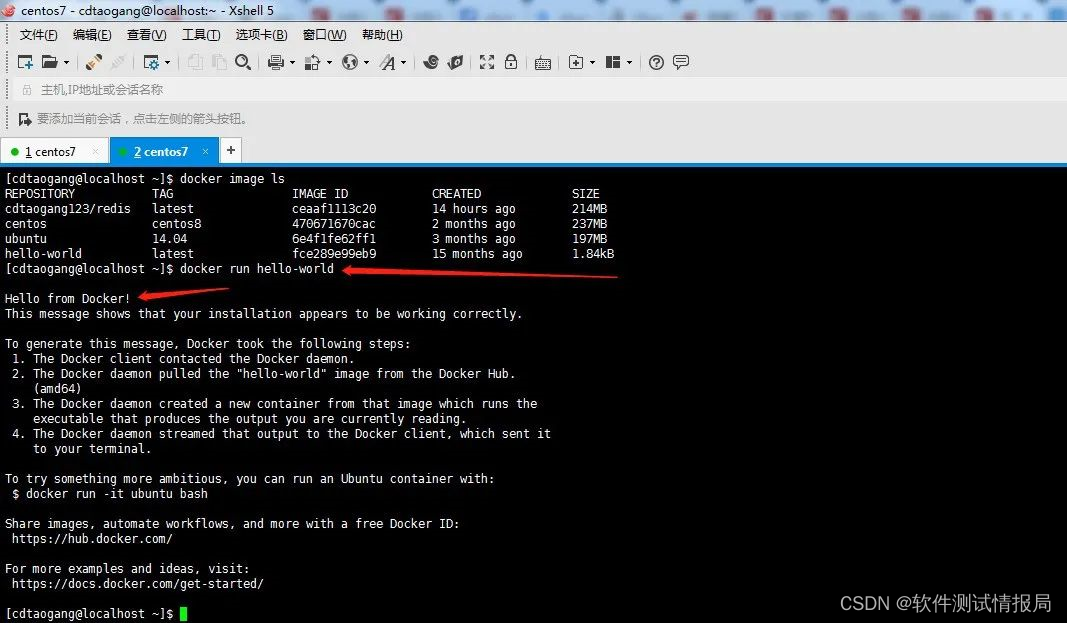Toggle Full Screen mode icon
1067x623 pixels.
487,63
